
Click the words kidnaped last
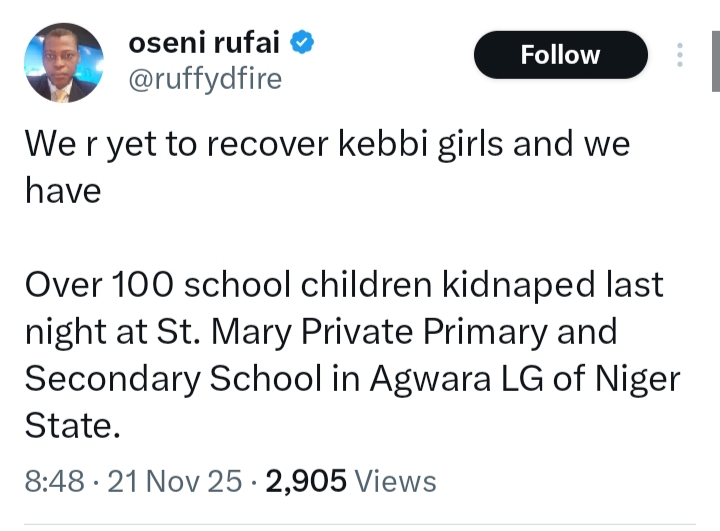[x=561, y=285]
